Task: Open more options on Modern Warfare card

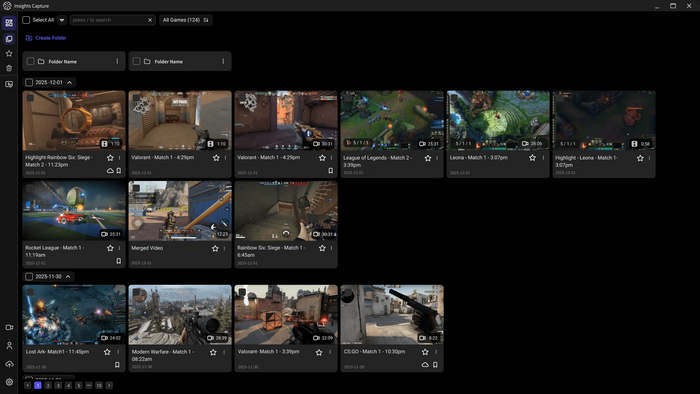Action: [224, 353]
